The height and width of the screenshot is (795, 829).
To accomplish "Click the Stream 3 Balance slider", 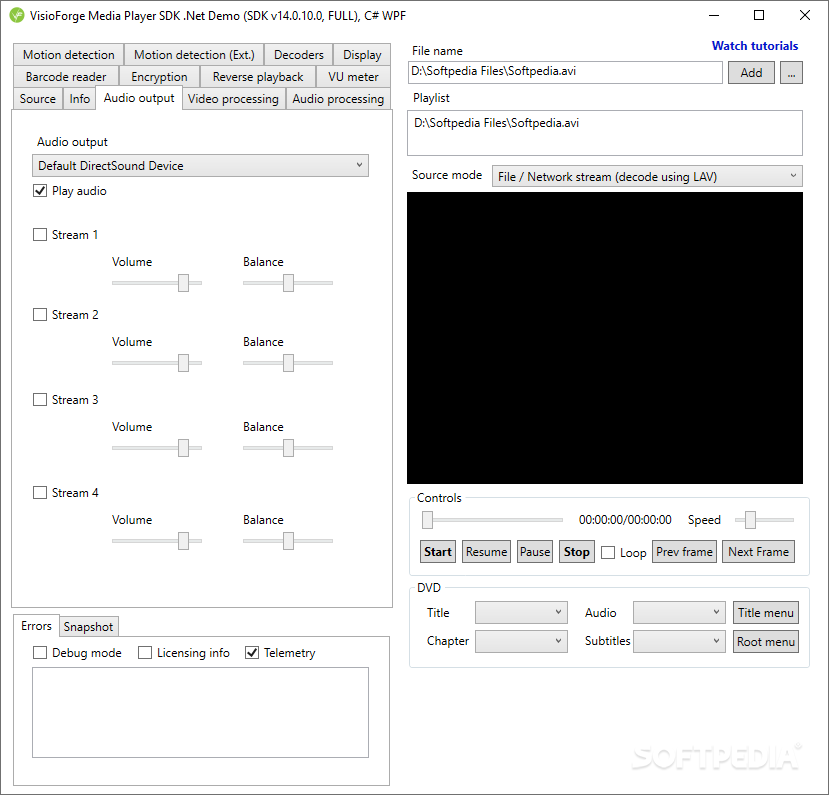I will pyautogui.click(x=288, y=448).
